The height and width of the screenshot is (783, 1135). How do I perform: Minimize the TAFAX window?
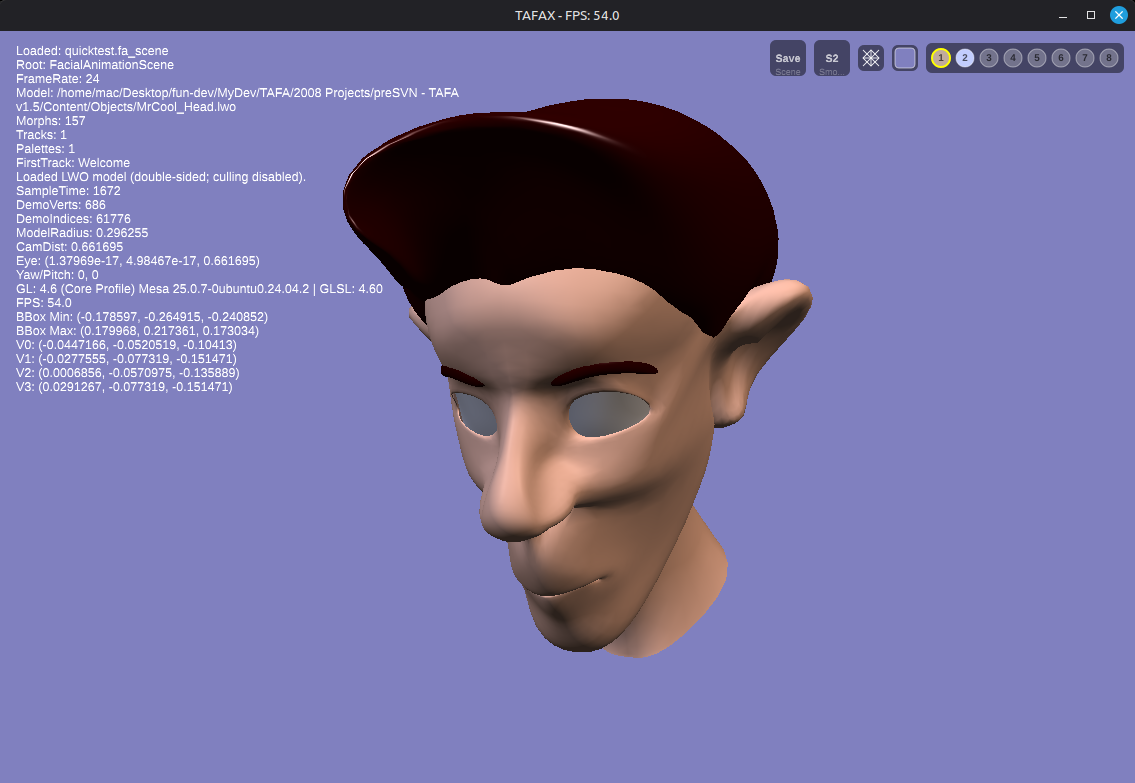coord(1063,15)
